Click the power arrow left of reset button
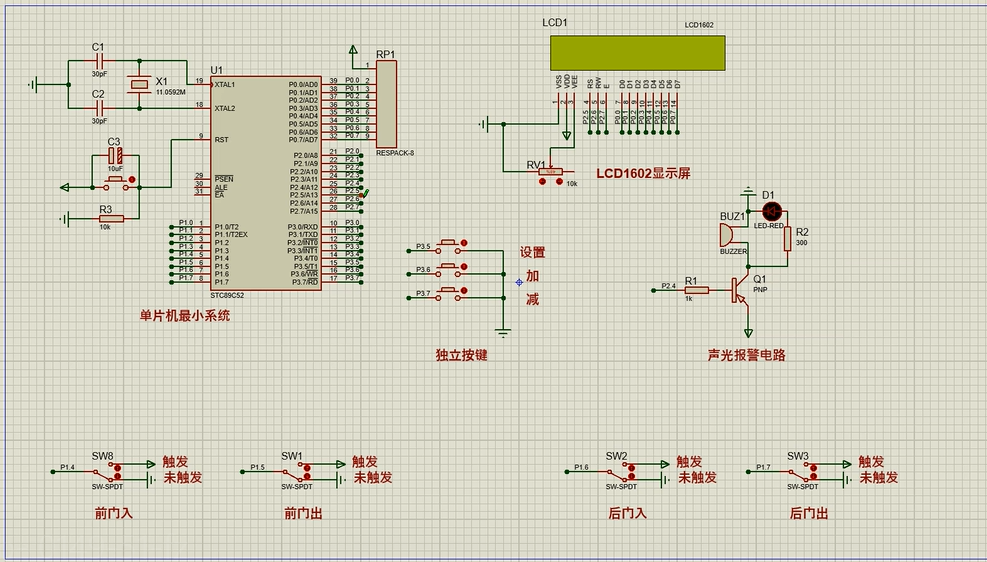Screen dimensions: 987x562 click(65, 187)
